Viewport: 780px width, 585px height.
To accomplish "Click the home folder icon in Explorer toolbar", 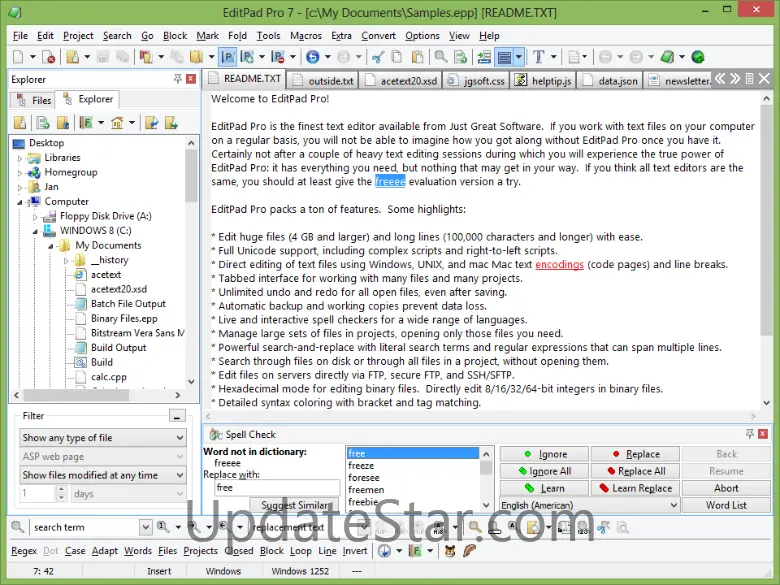I will pos(117,122).
